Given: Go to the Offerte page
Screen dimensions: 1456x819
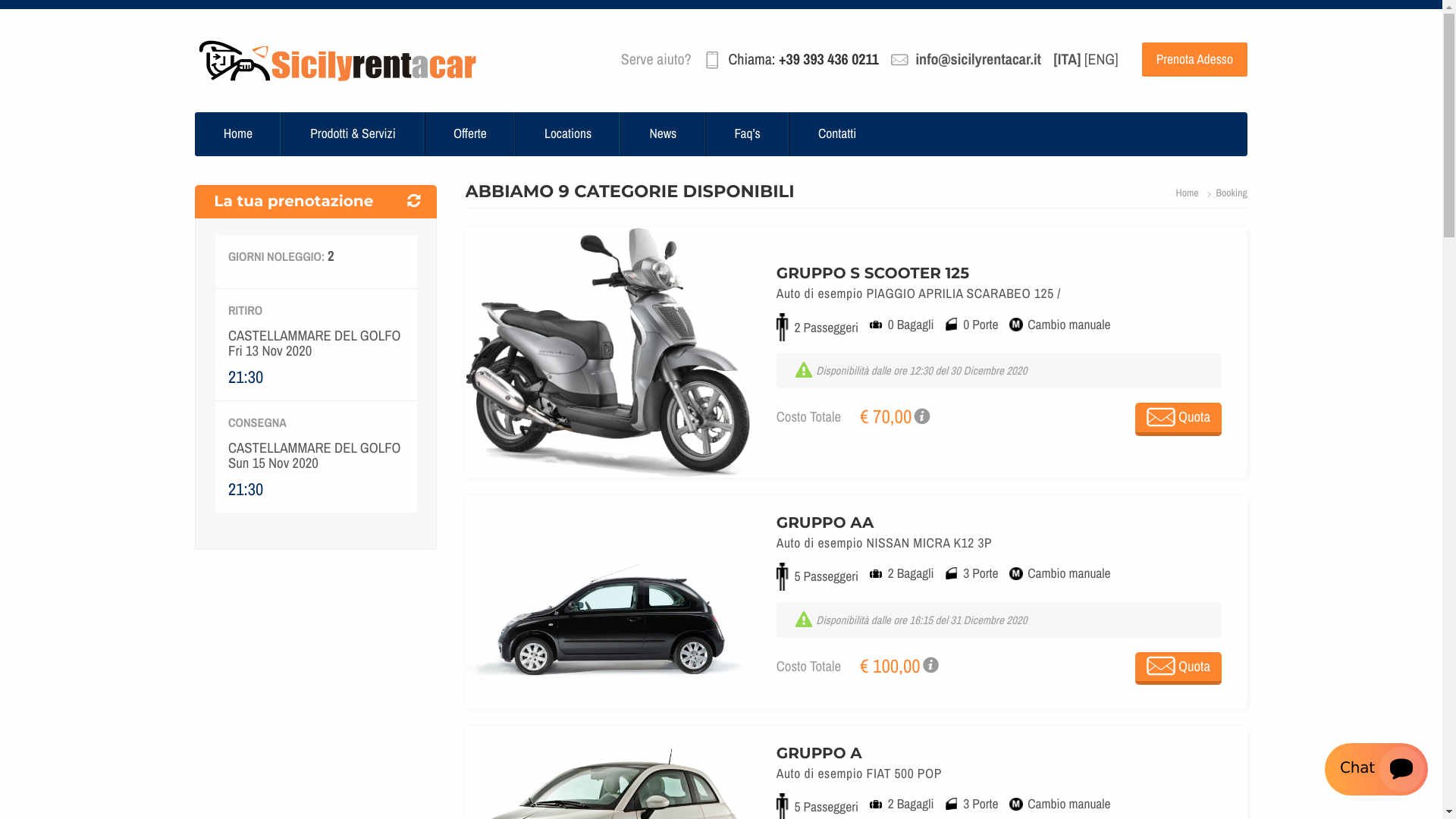Looking at the screenshot, I should (x=470, y=134).
